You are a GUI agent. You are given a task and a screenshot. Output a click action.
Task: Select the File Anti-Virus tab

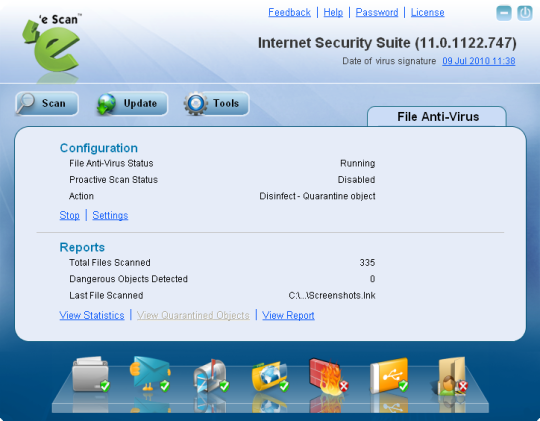tap(437, 117)
